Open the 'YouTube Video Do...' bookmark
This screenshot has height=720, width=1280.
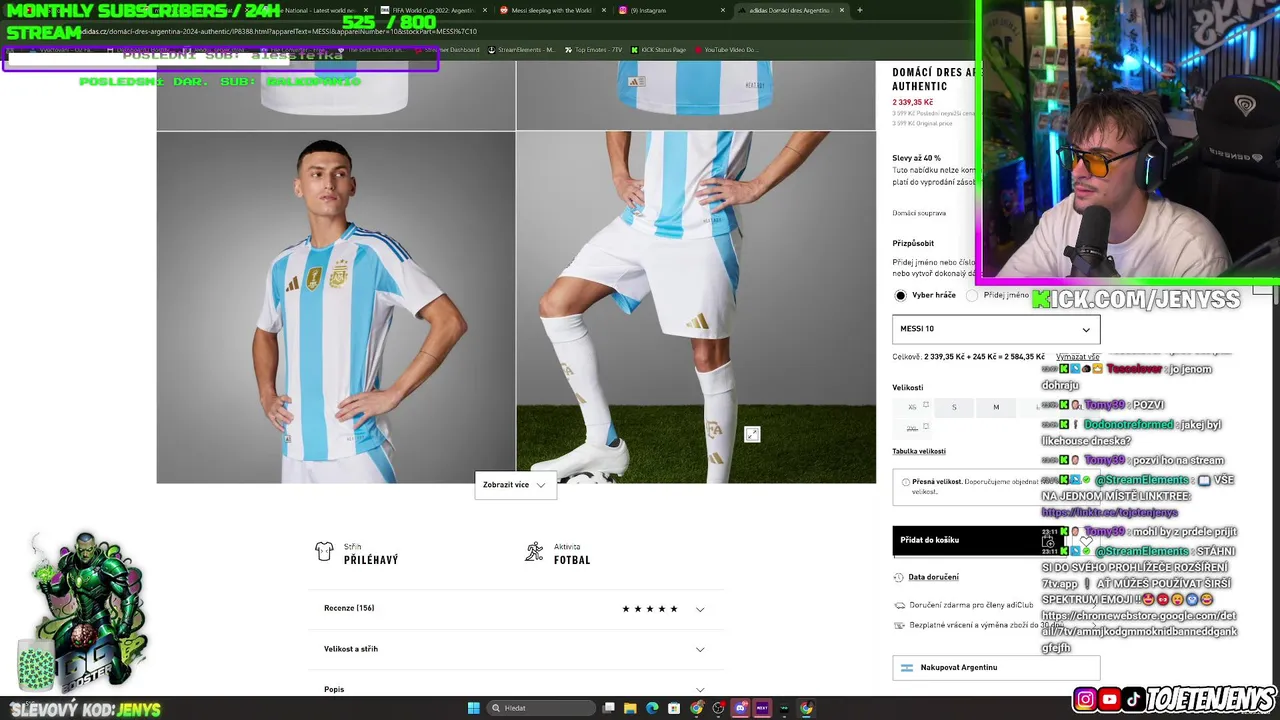[726, 49]
